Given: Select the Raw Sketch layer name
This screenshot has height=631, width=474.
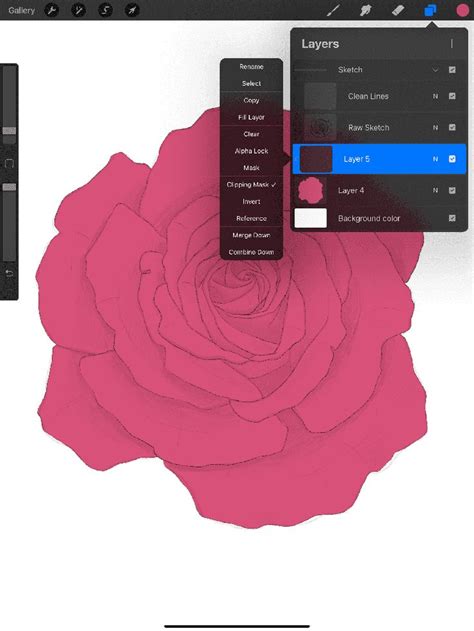Looking at the screenshot, I should click(x=369, y=128).
